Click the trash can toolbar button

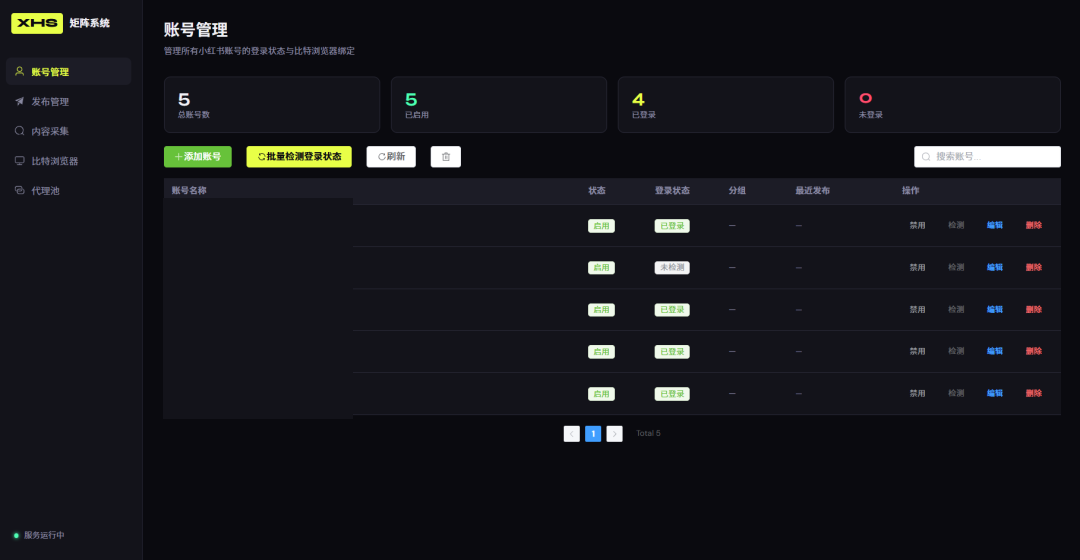click(x=446, y=156)
